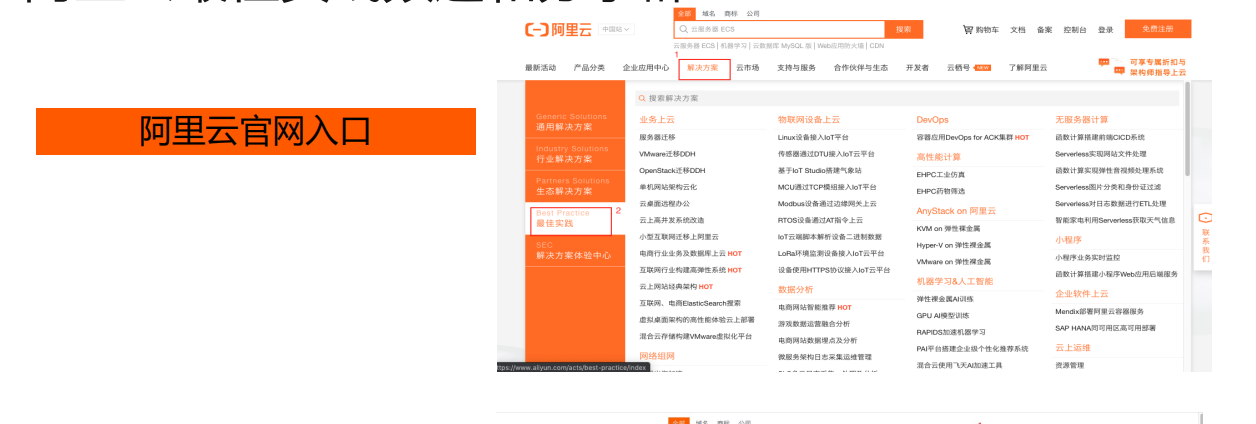Select the 商标 search tab
1256x424 pixels.
pos(731,14)
